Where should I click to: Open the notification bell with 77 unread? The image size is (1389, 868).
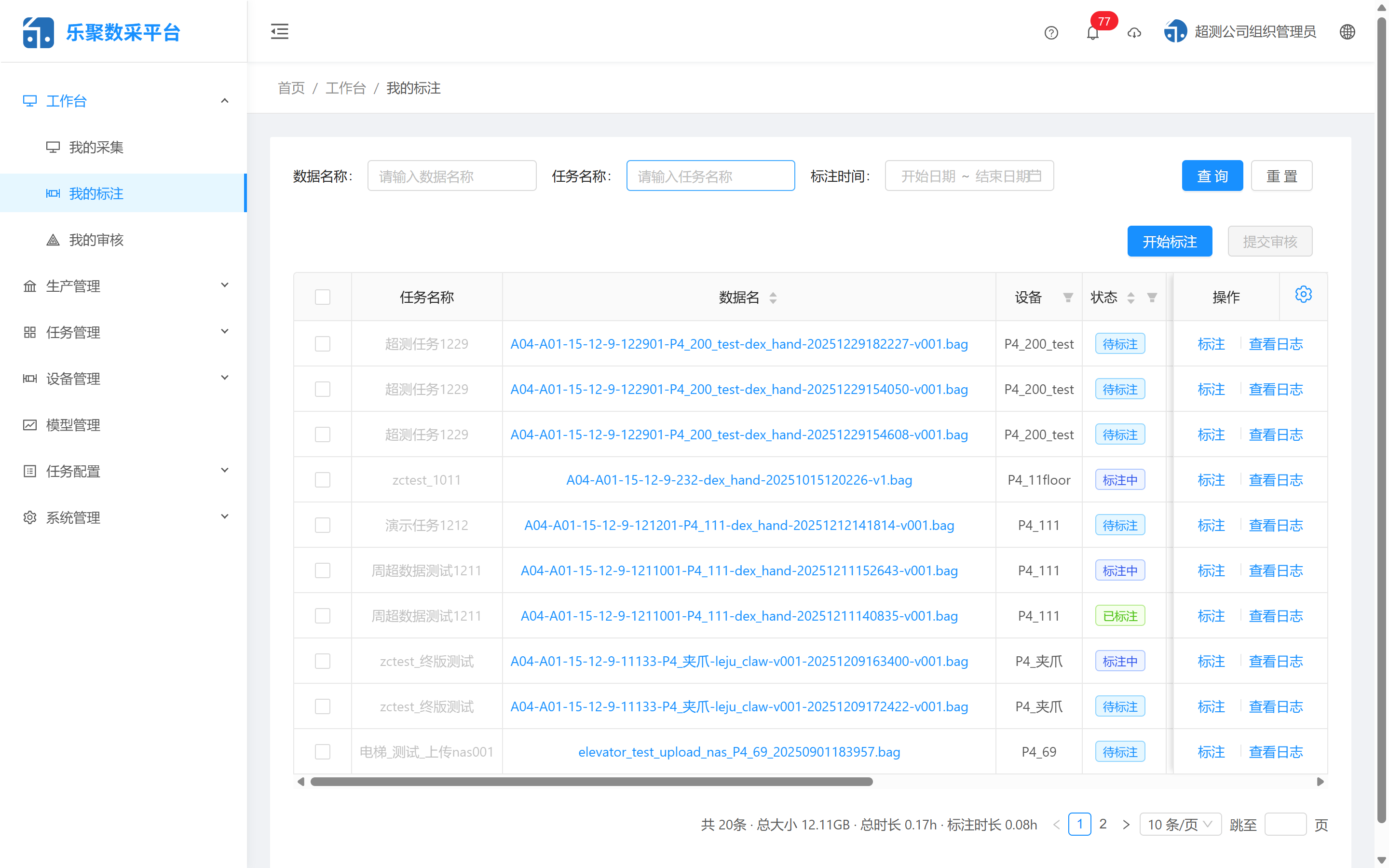click(x=1093, y=33)
